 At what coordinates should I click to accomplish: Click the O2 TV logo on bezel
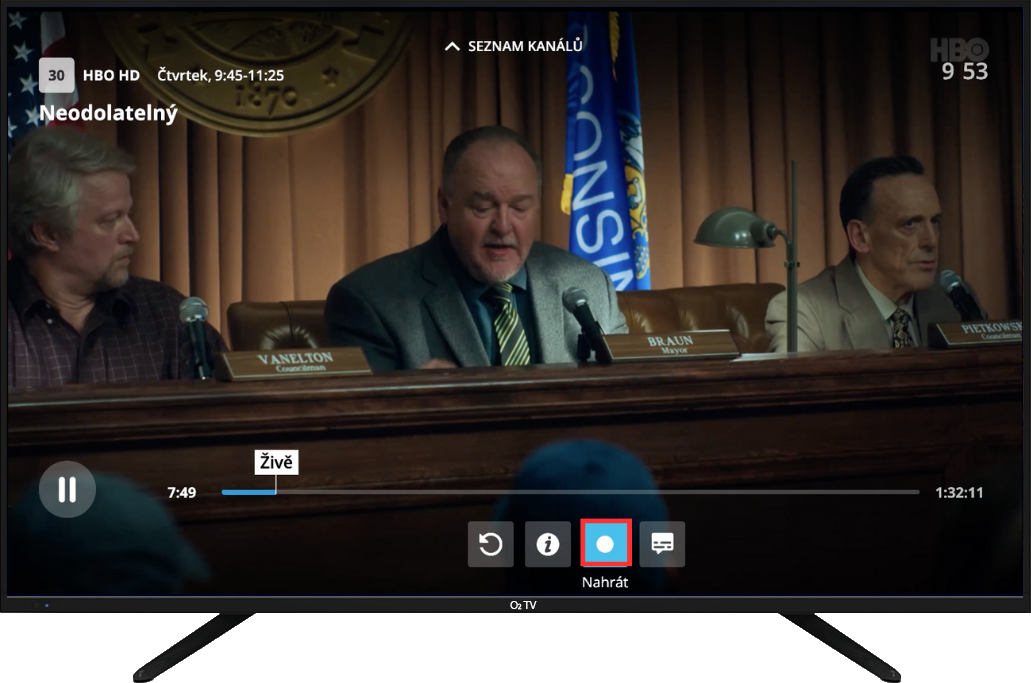click(522, 605)
